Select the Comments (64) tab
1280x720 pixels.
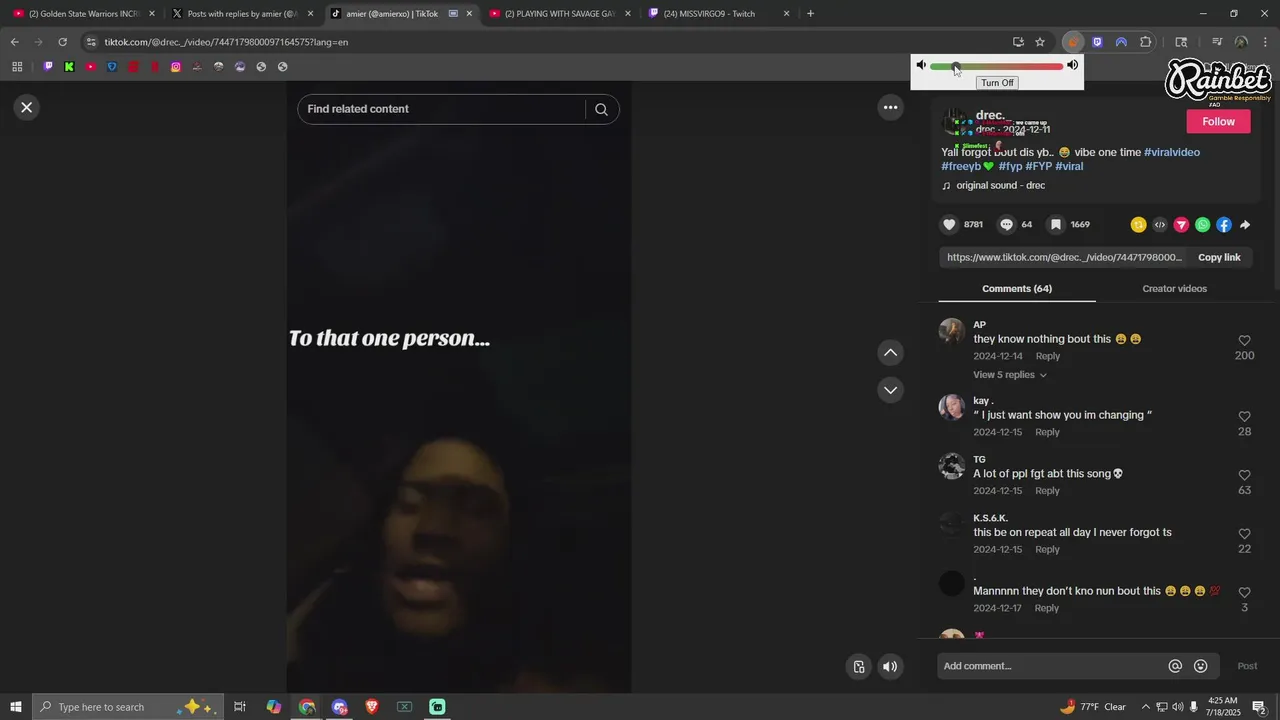(x=1017, y=288)
